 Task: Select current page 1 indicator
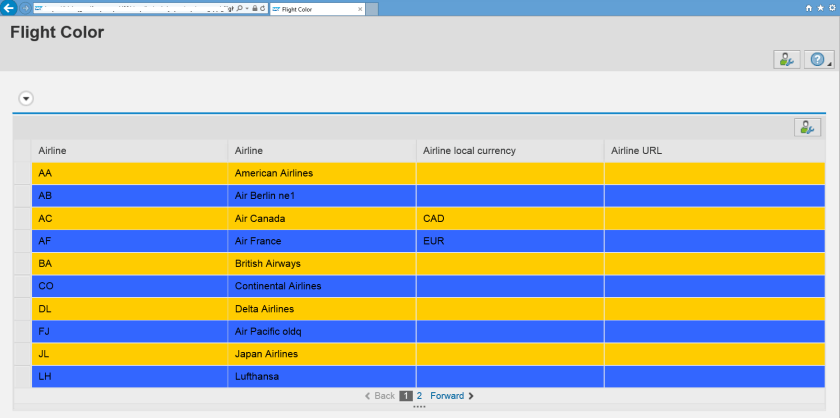[406, 396]
